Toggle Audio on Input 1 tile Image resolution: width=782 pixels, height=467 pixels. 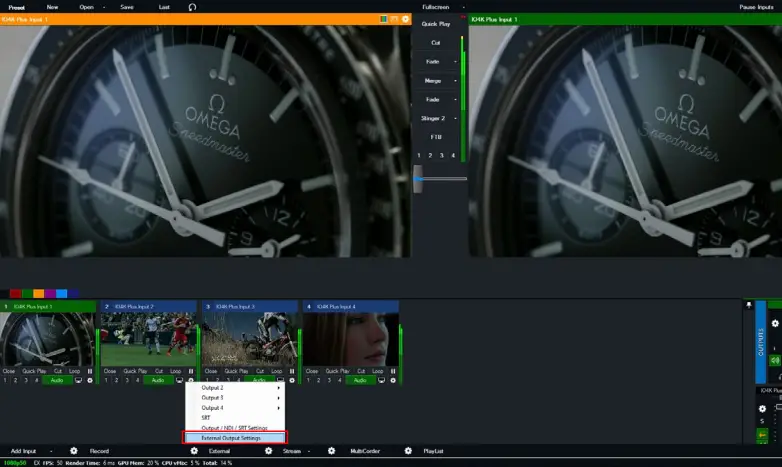(x=55, y=380)
